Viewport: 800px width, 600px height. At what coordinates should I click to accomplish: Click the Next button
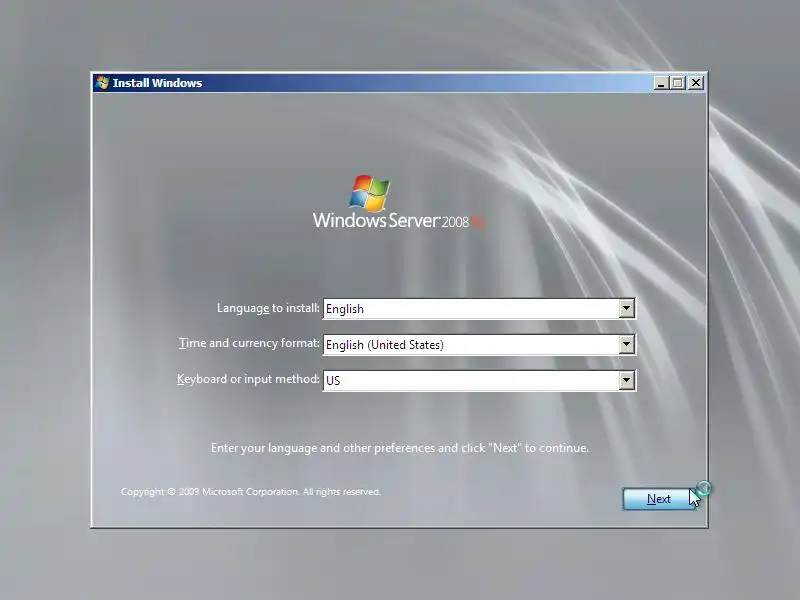pyautogui.click(x=659, y=498)
